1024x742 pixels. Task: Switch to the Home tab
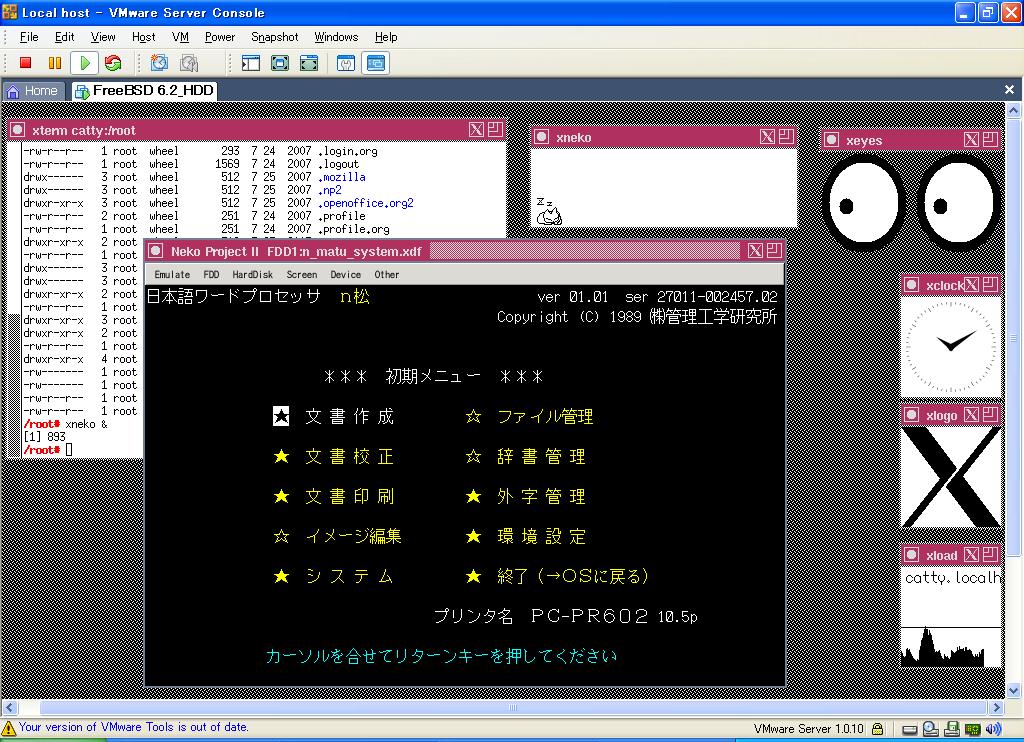click(x=33, y=91)
